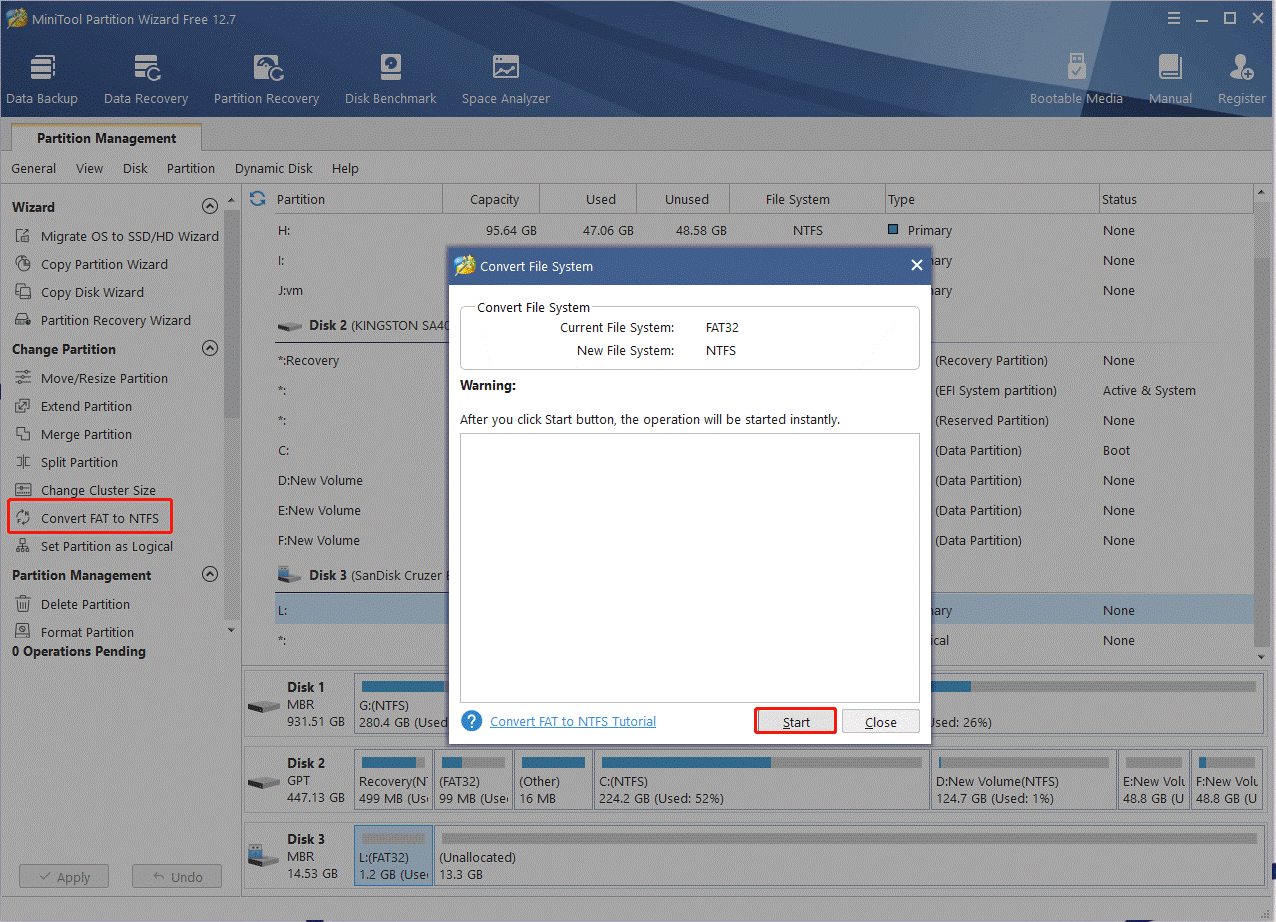Click the Apply button
Viewport: 1276px width, 922px height.
tap(64, 877)
